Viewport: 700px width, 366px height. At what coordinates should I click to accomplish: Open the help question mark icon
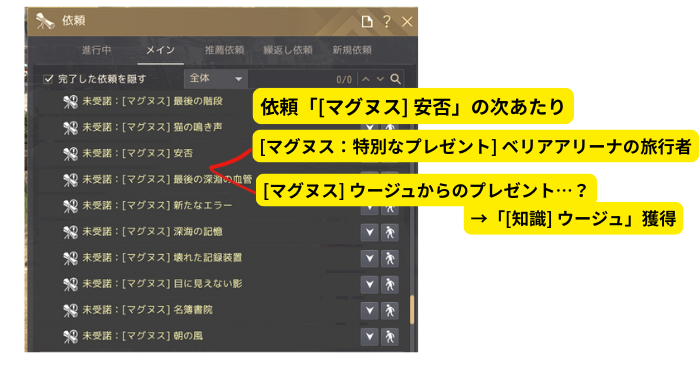[x=387, y=21]
